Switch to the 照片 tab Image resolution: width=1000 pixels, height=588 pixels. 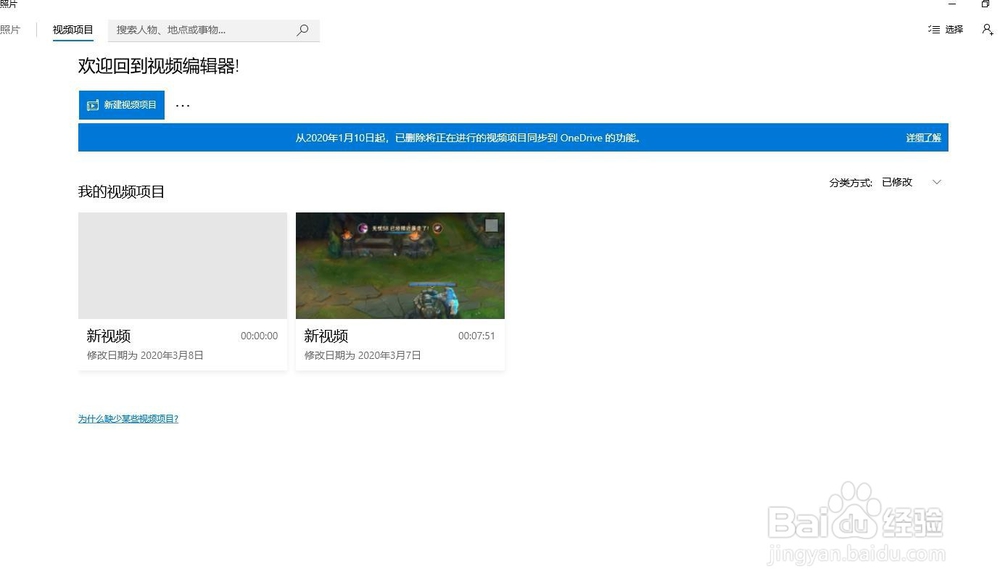pos(10,30)
